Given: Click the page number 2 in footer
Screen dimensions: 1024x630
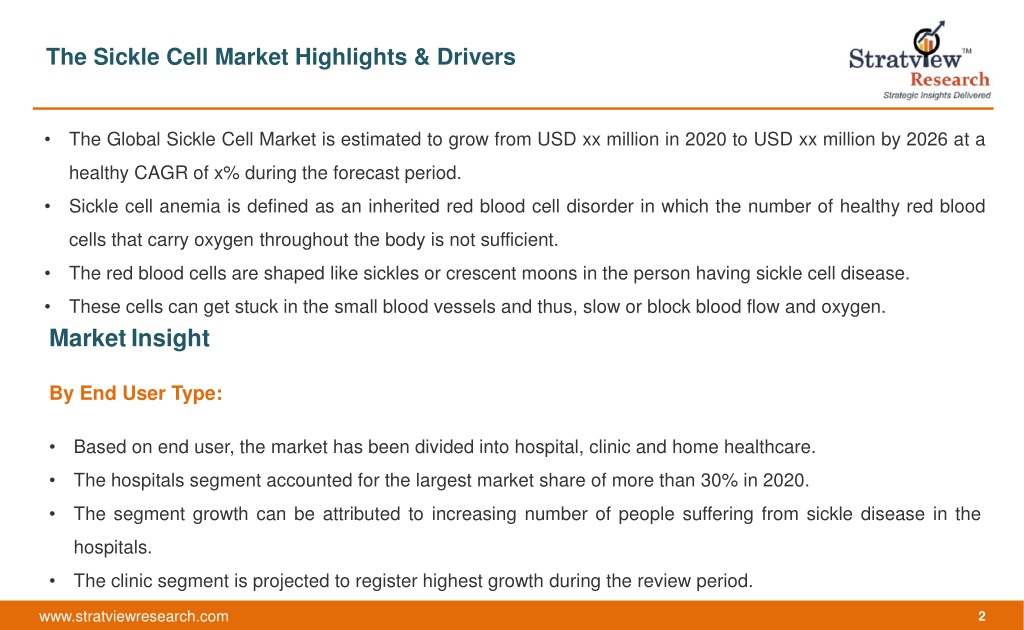Looking at the screenshot, I should [x=982, y=616].
